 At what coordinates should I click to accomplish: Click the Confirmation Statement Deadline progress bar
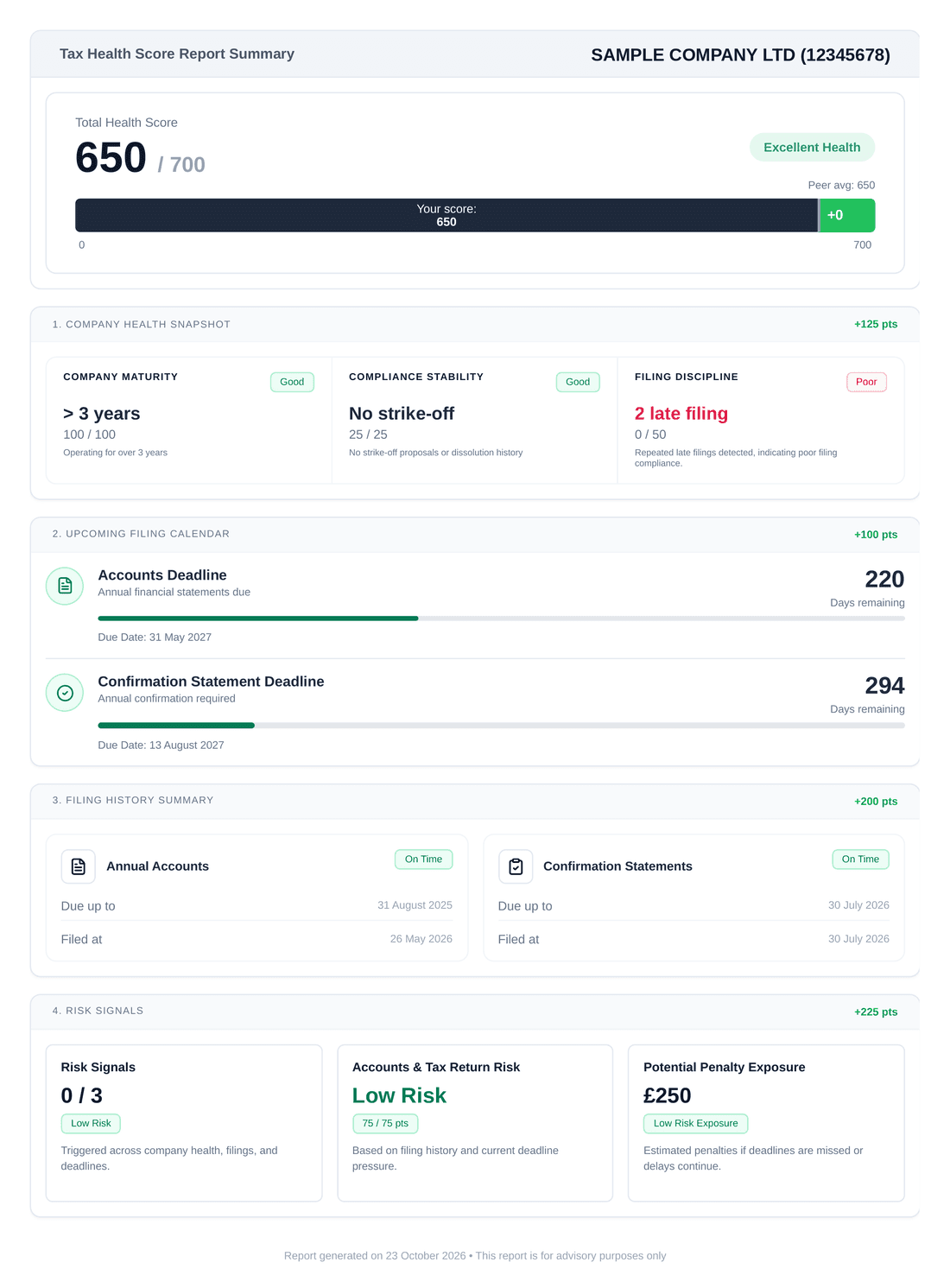(501, 726)
